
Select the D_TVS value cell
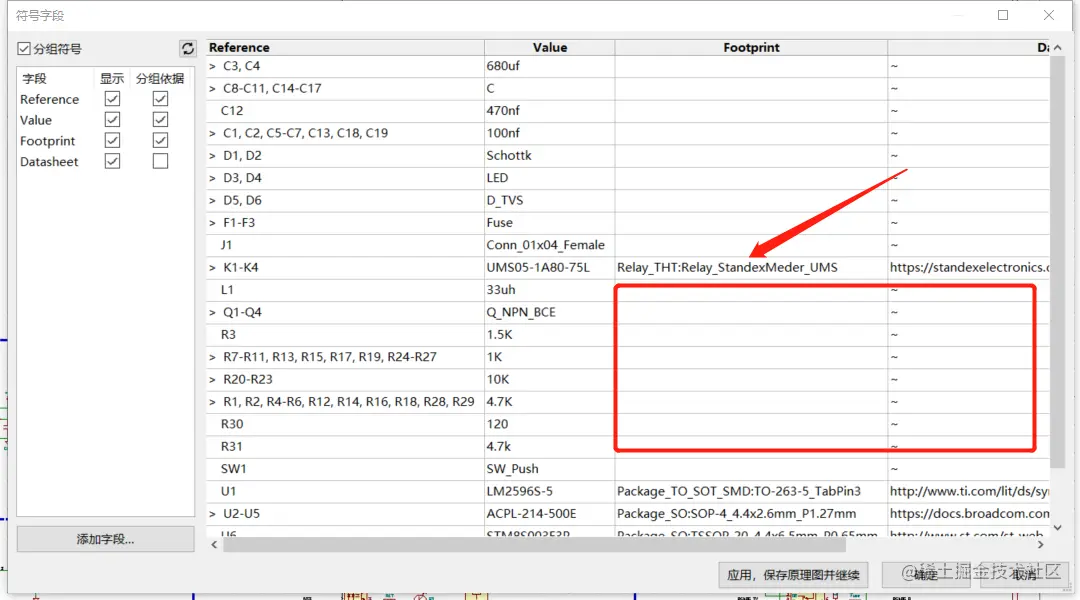pos(550,200)
